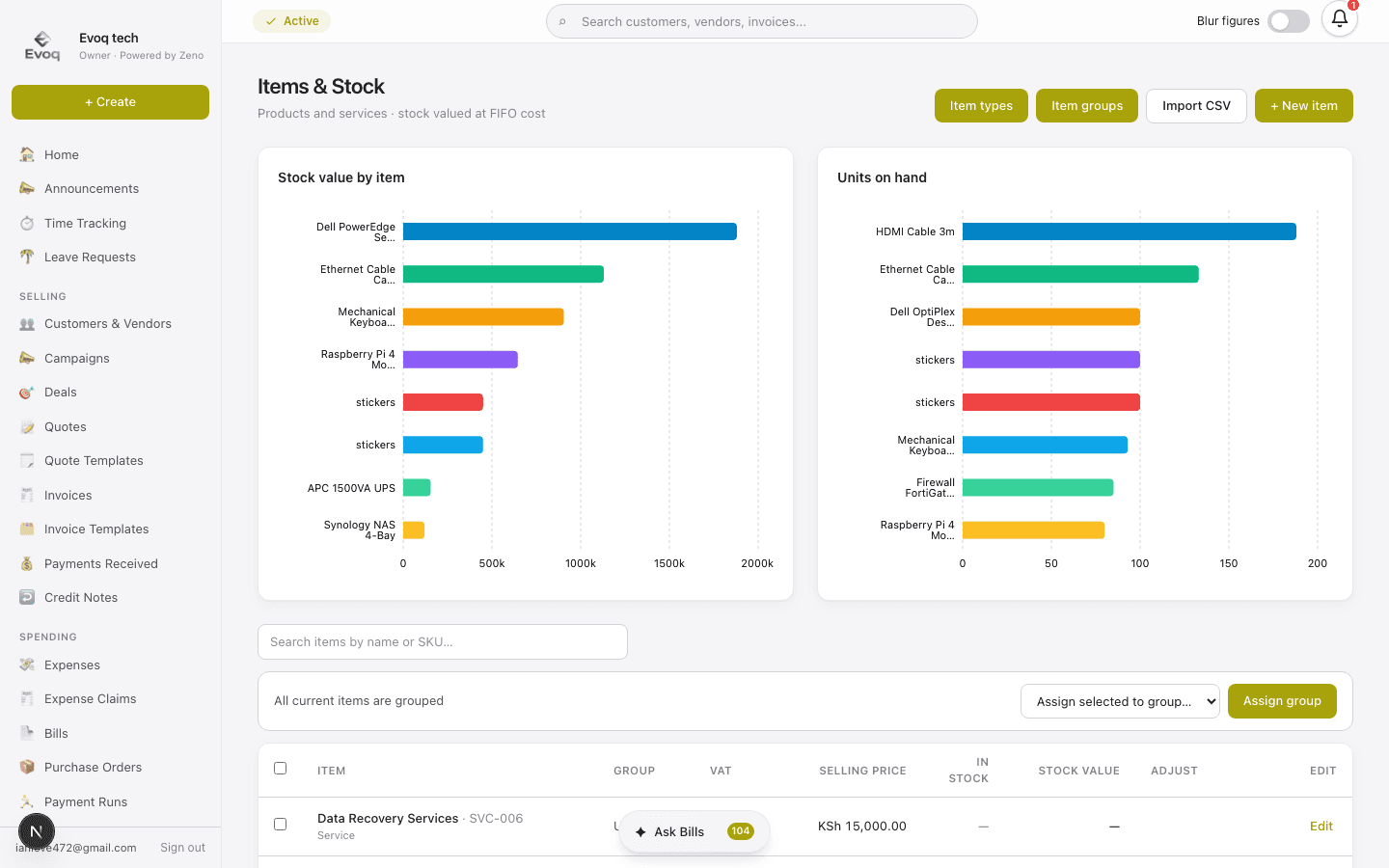Click the Dell PowerEdge stock value bar

click(x=570, y=231)
